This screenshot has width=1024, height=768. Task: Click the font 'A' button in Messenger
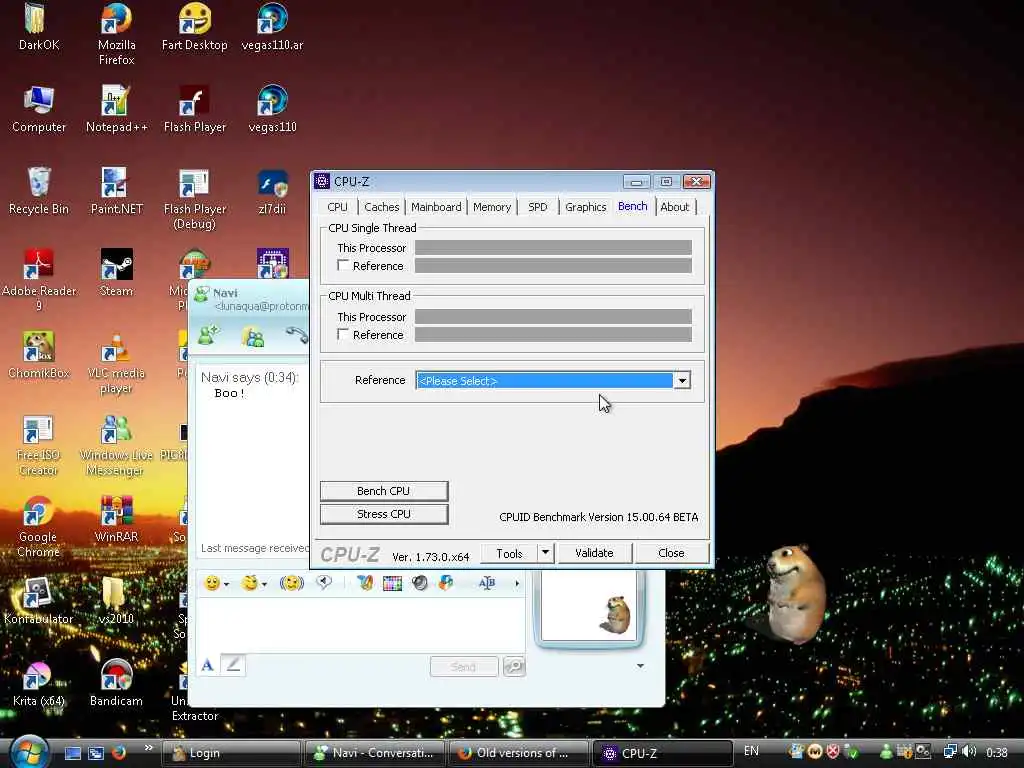point(208,665)
